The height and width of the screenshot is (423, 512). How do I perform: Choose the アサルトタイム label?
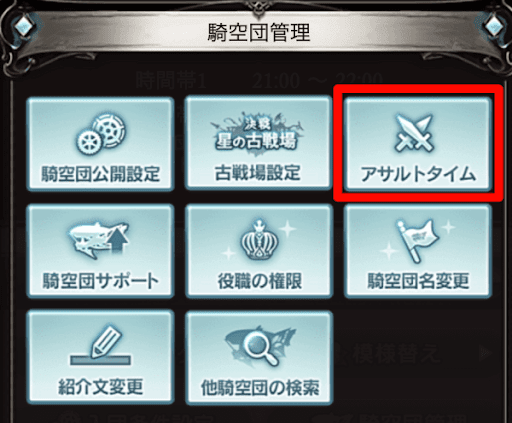[418, 174]
